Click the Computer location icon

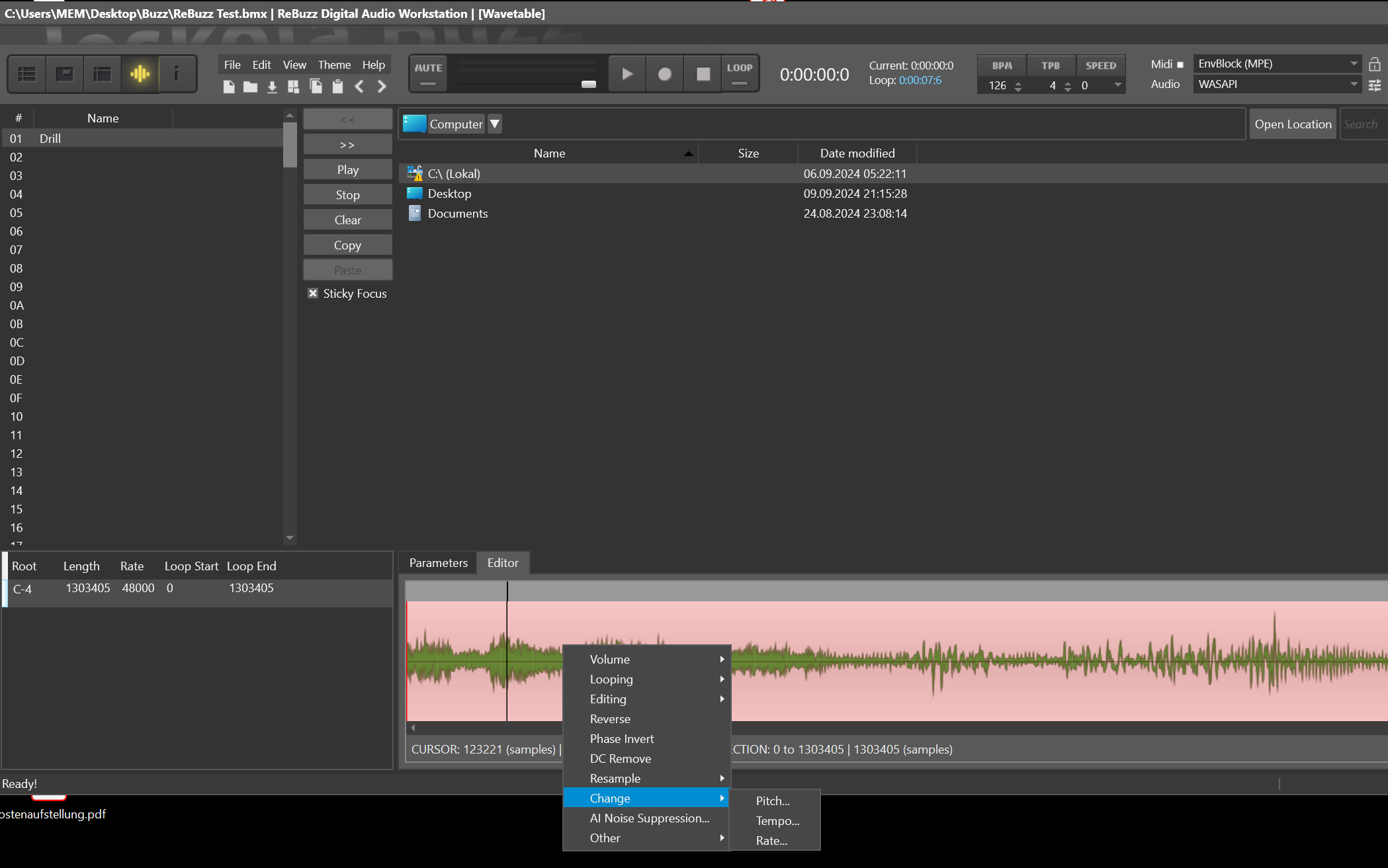pos(415,124)
